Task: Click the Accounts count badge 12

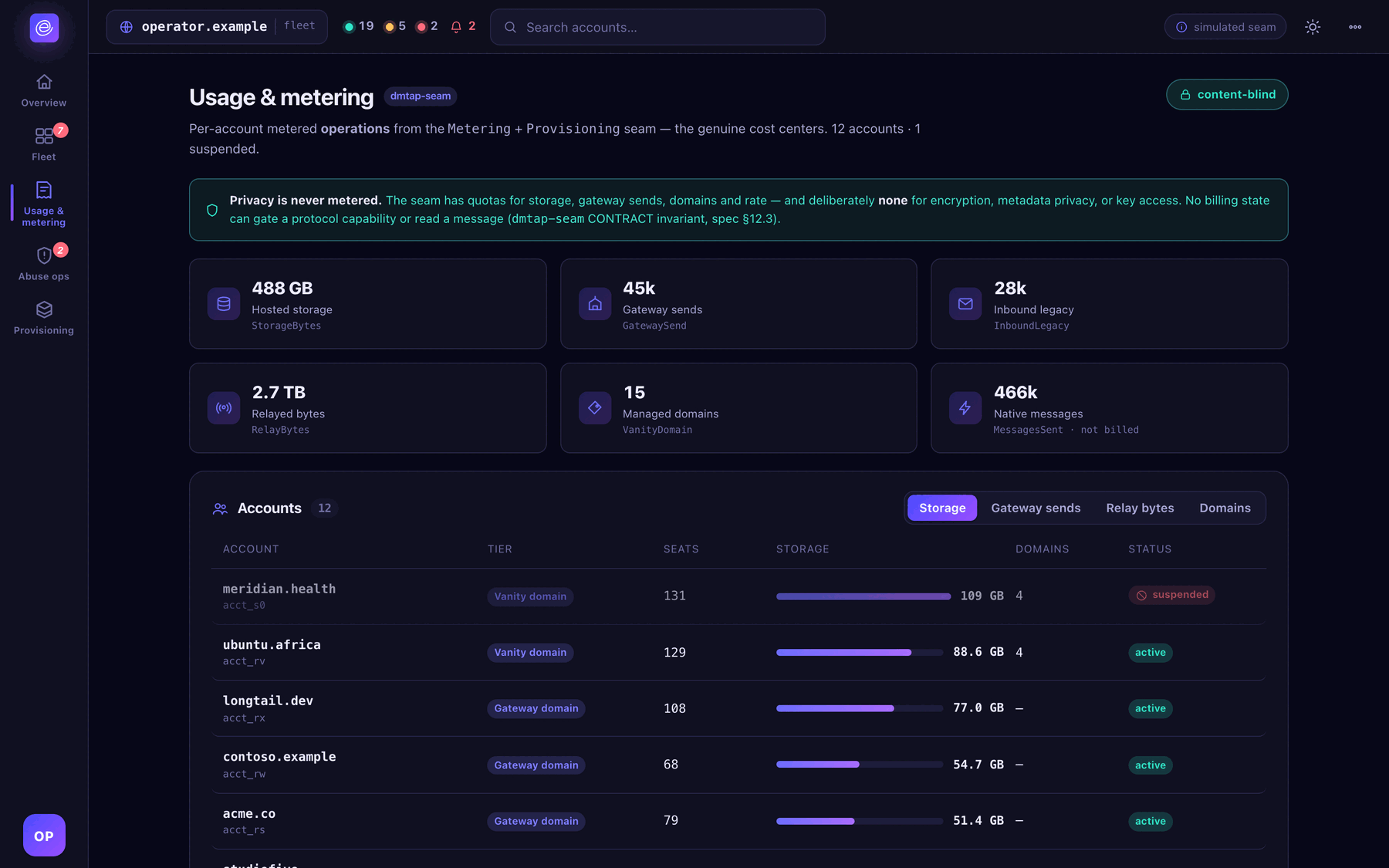Action: [325, 508]
